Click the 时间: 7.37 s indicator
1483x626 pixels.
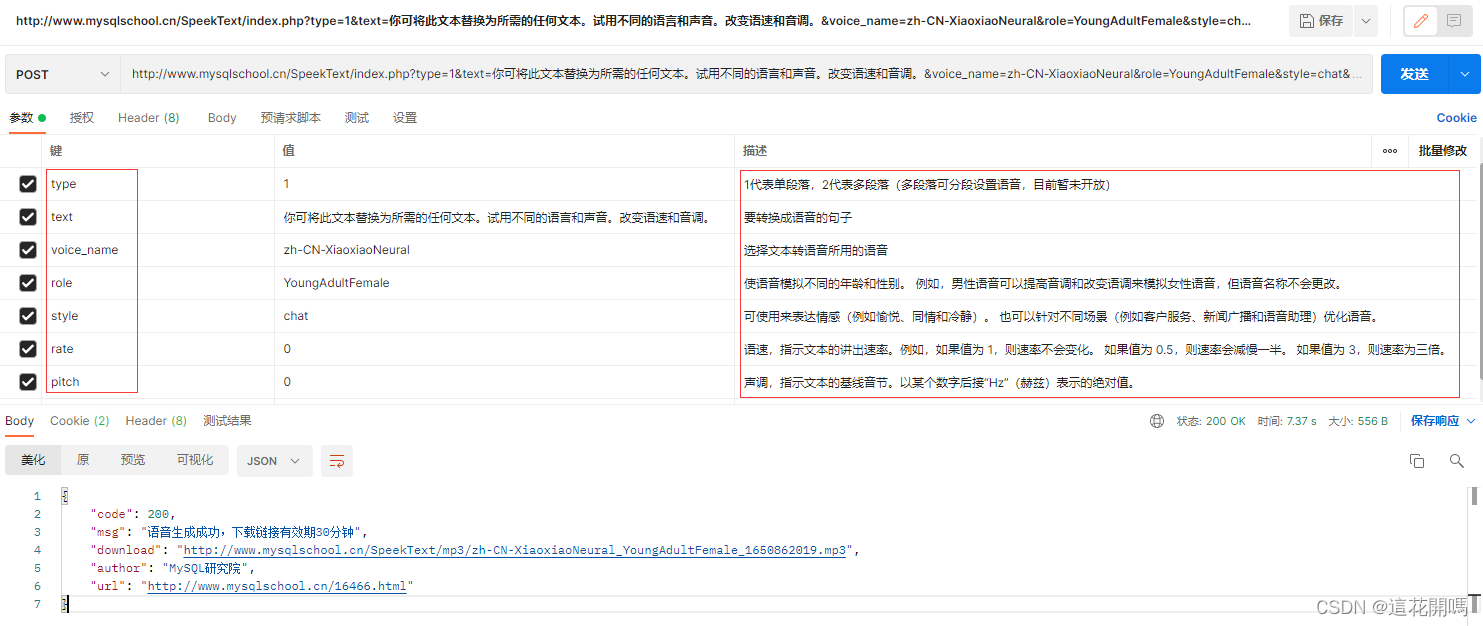pyautogui.click(x=1287, y=421)
